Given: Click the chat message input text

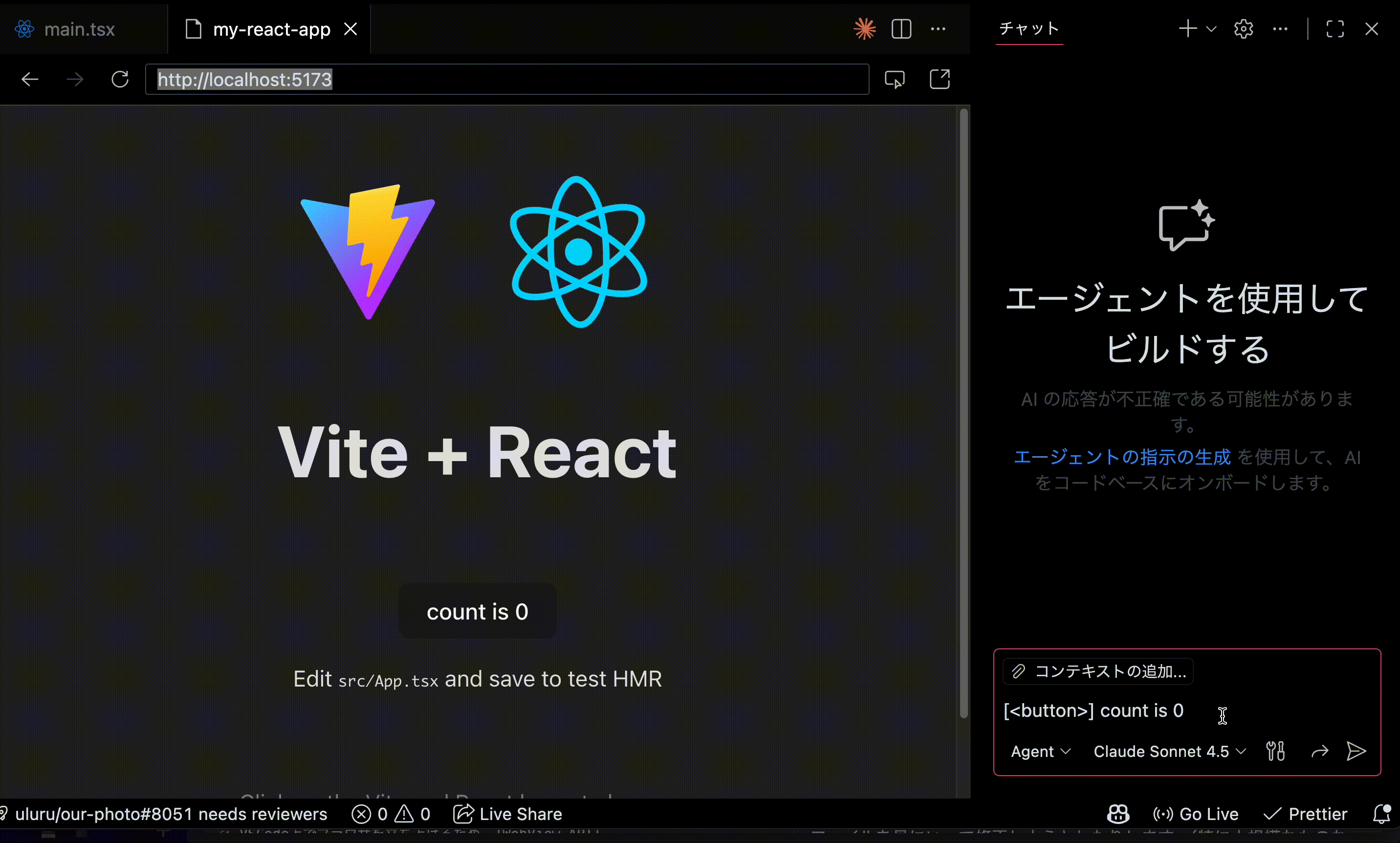Looking at the screenshot, I should [x=1094, y=710].
